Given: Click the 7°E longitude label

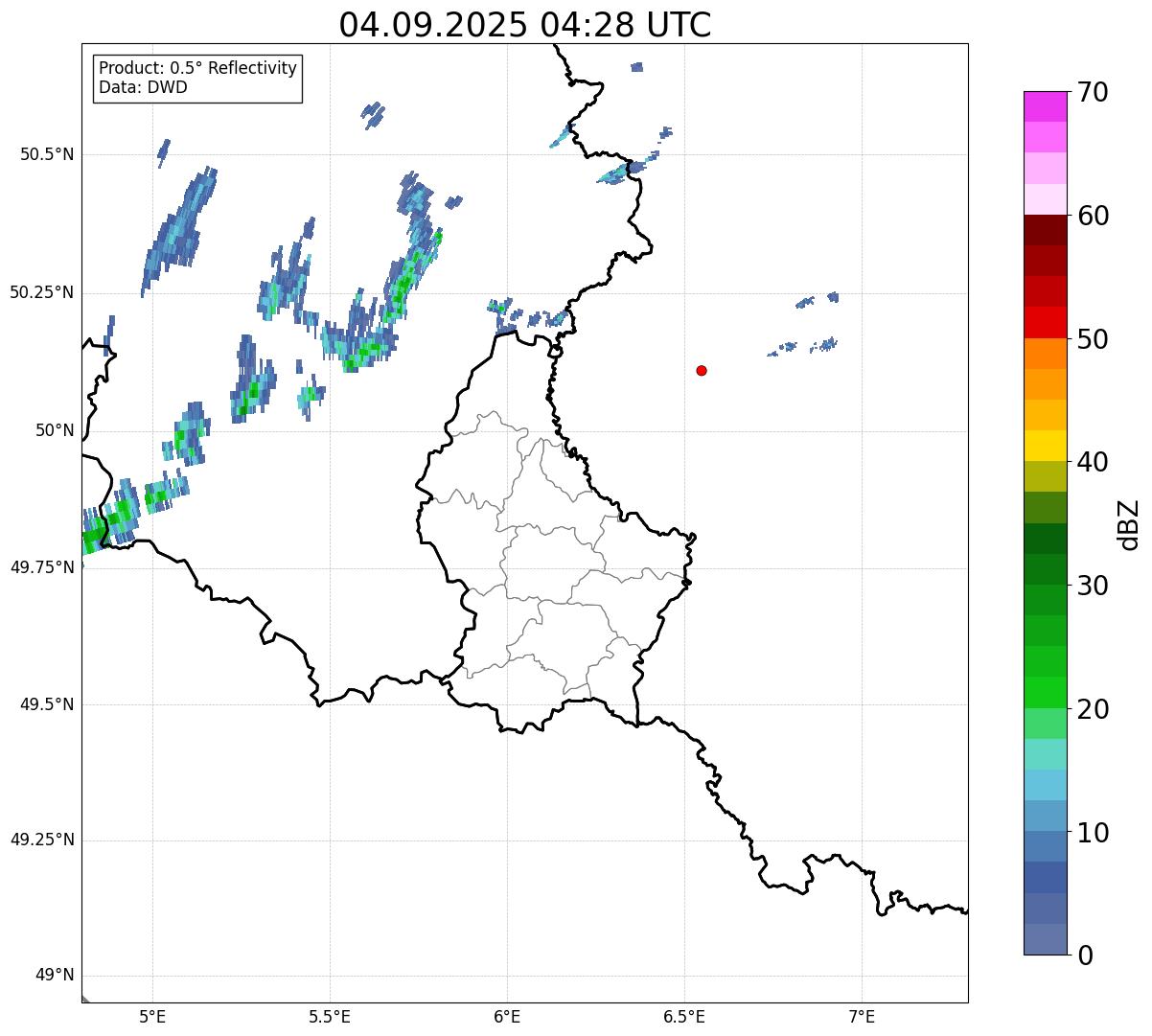Looking at the screenshot, I should [862, 1016].
